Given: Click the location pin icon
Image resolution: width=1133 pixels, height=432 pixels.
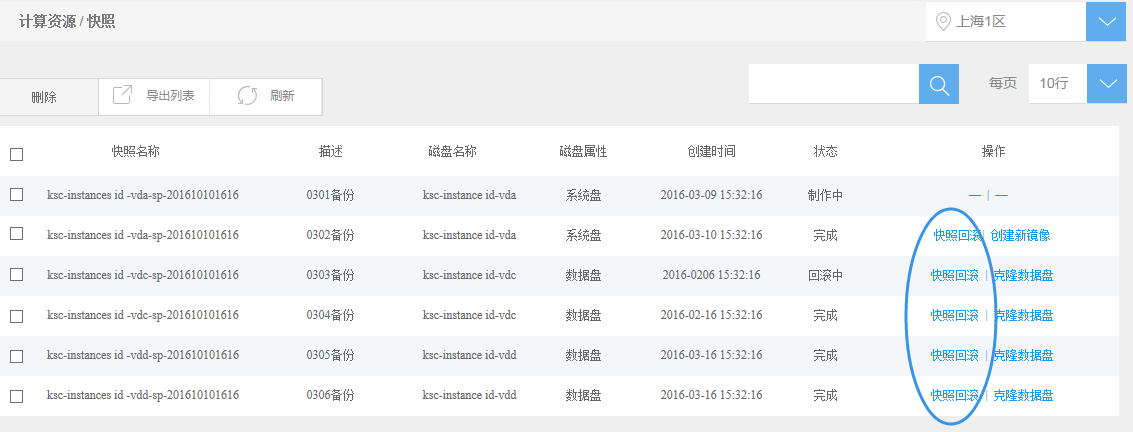Looking at the screenshot, I should (941, 22).
